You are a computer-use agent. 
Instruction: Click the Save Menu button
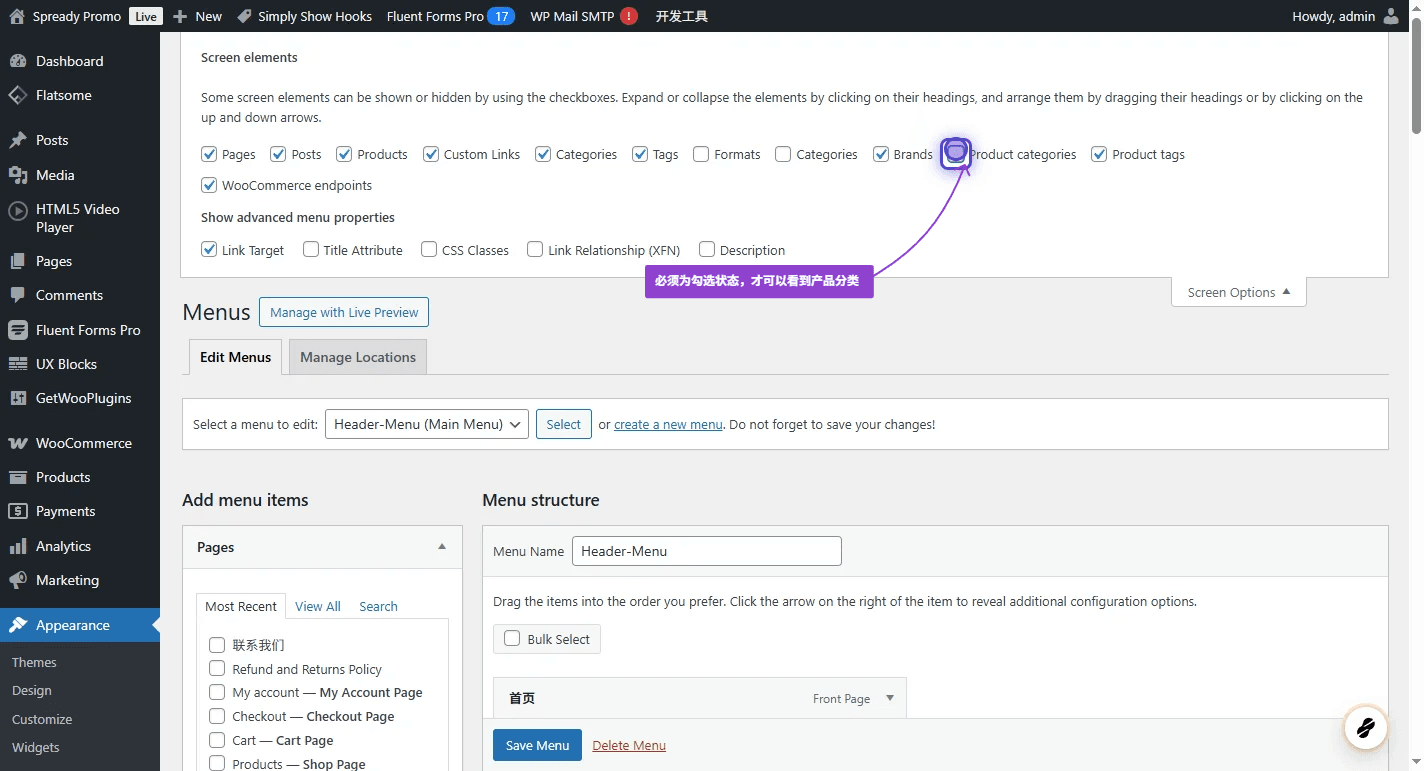[x=537, y=745]
